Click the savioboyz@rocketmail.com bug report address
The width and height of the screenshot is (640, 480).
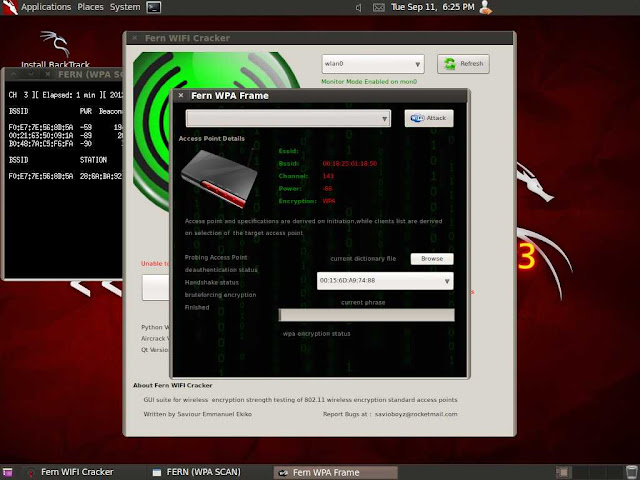pos(416,414)
